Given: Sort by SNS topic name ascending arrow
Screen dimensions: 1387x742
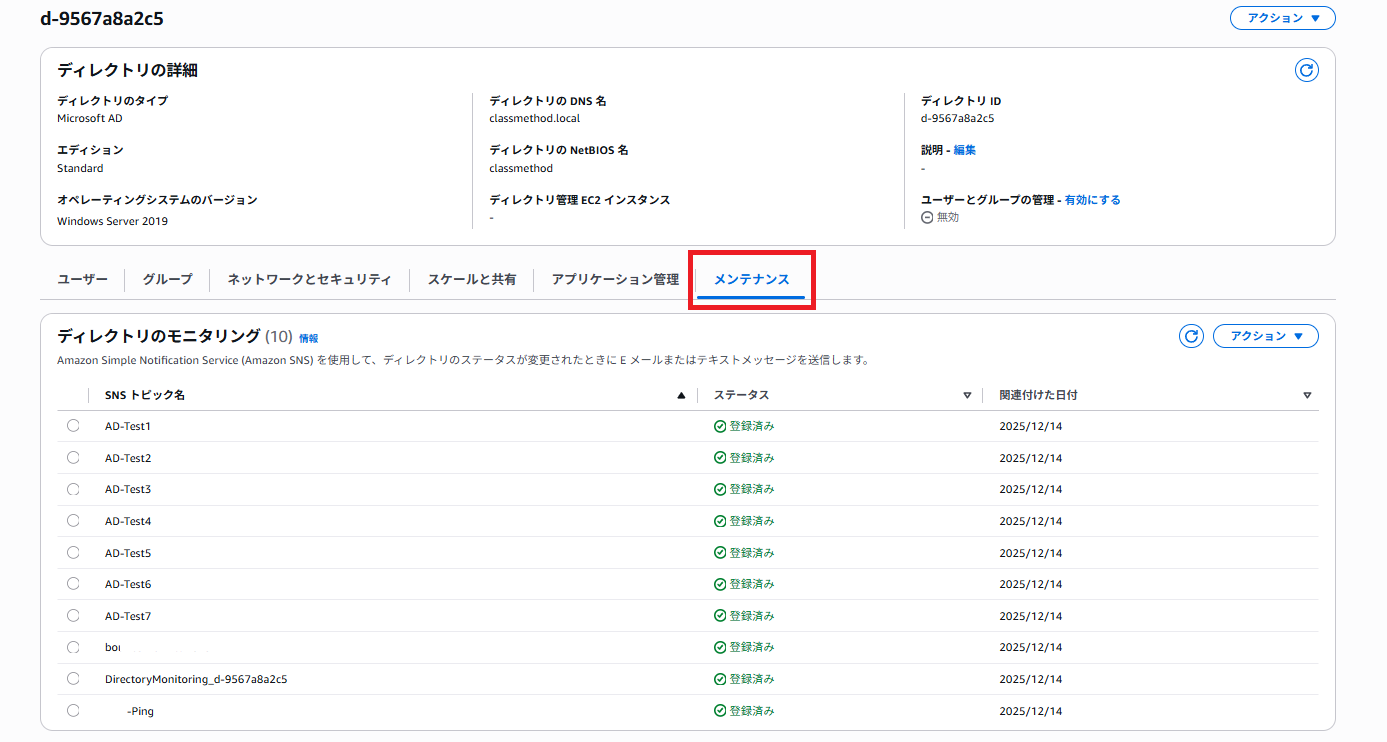Looking at the screenshot, I should (x=681, y=396).
